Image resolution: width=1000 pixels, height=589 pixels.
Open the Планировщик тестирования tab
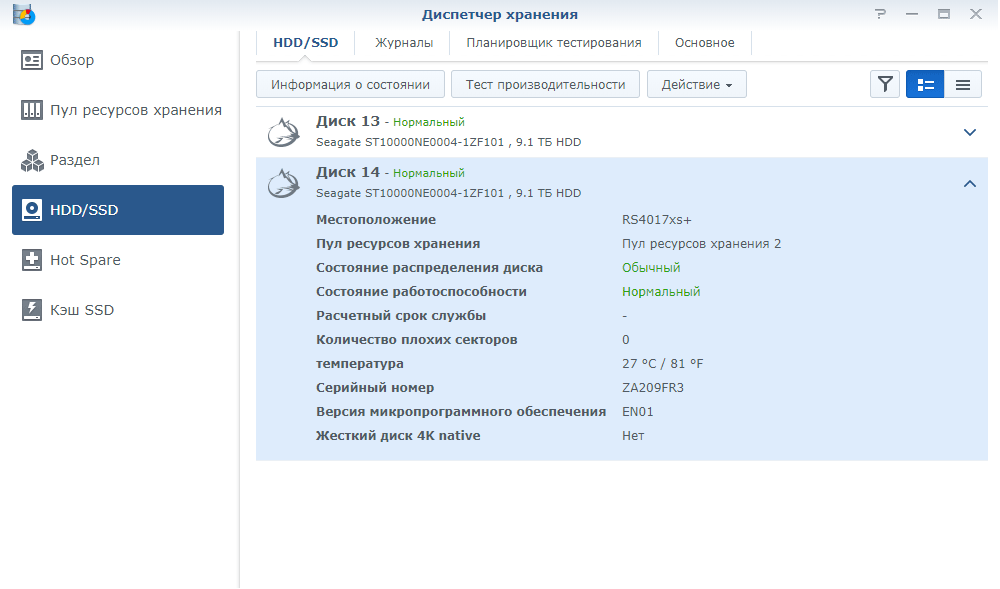[553, 43]
